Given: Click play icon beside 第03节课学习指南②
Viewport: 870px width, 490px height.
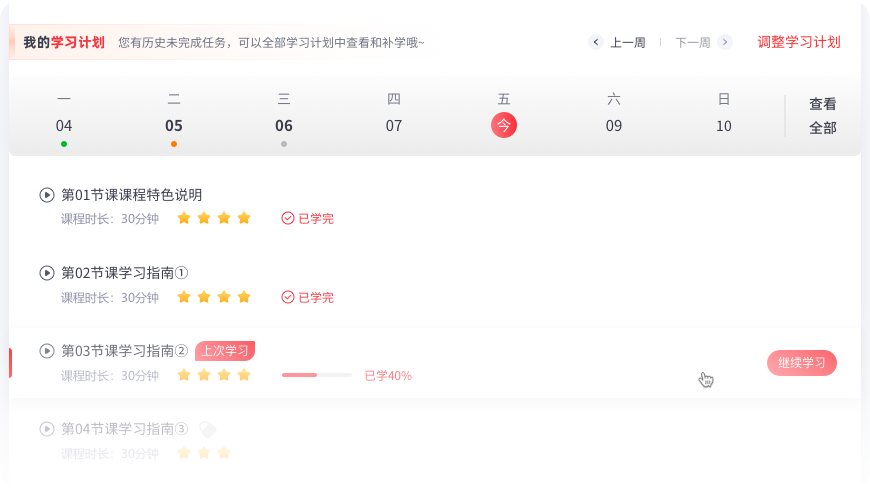Looking at the screenshot, I should (x=47, y=351).
